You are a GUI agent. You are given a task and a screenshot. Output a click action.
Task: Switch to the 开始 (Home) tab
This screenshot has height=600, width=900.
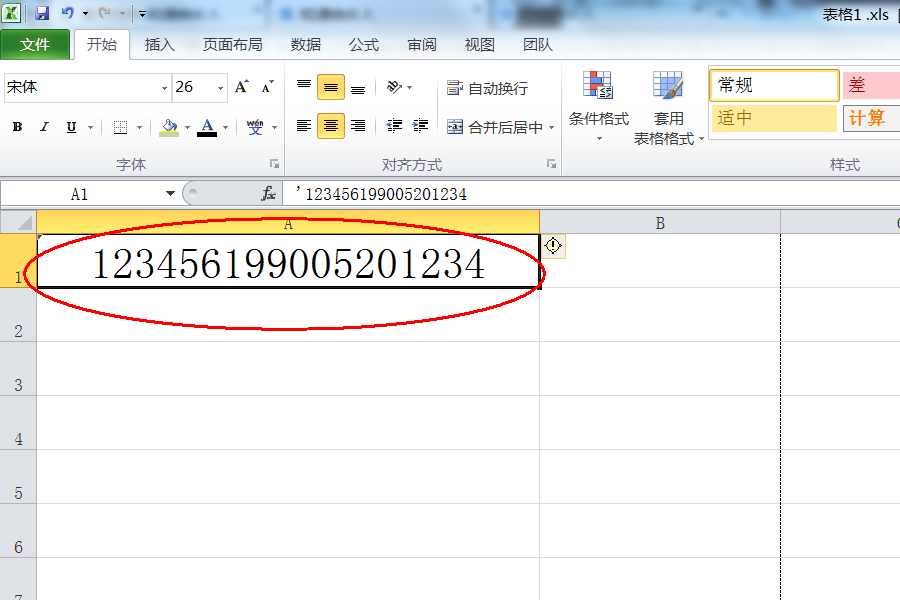[x=102, y=44]
